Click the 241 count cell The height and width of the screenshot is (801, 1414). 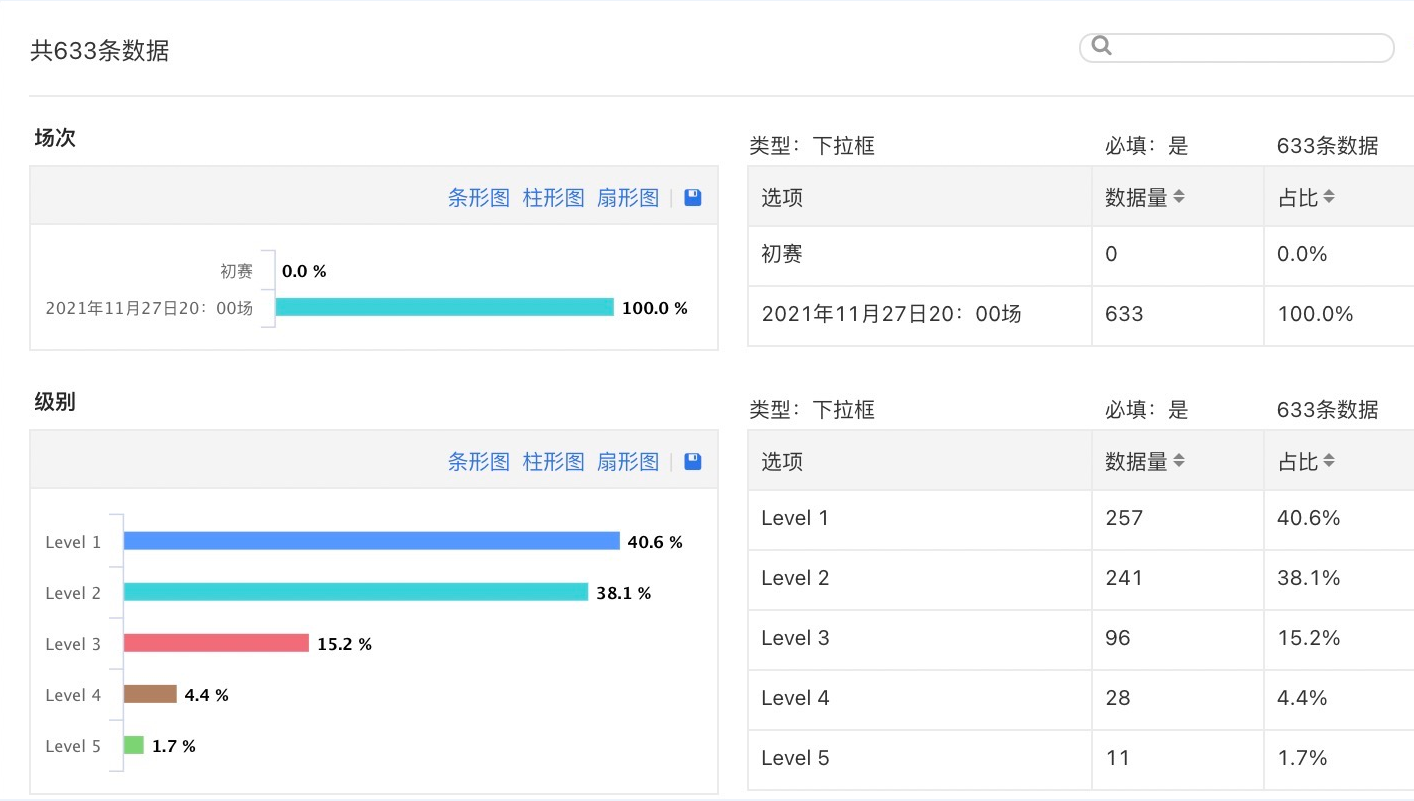1178,579
